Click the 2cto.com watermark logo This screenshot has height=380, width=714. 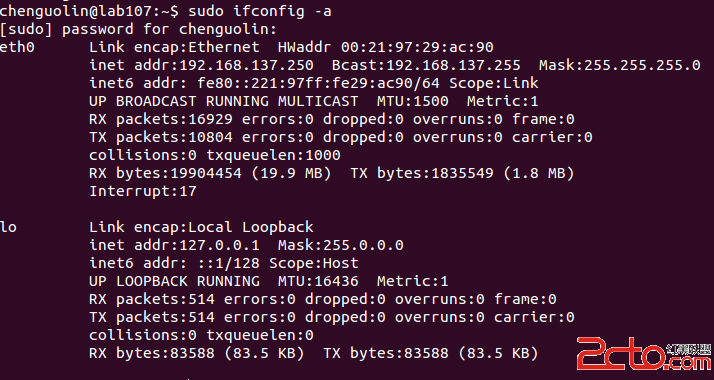click(x=643, y=354)
